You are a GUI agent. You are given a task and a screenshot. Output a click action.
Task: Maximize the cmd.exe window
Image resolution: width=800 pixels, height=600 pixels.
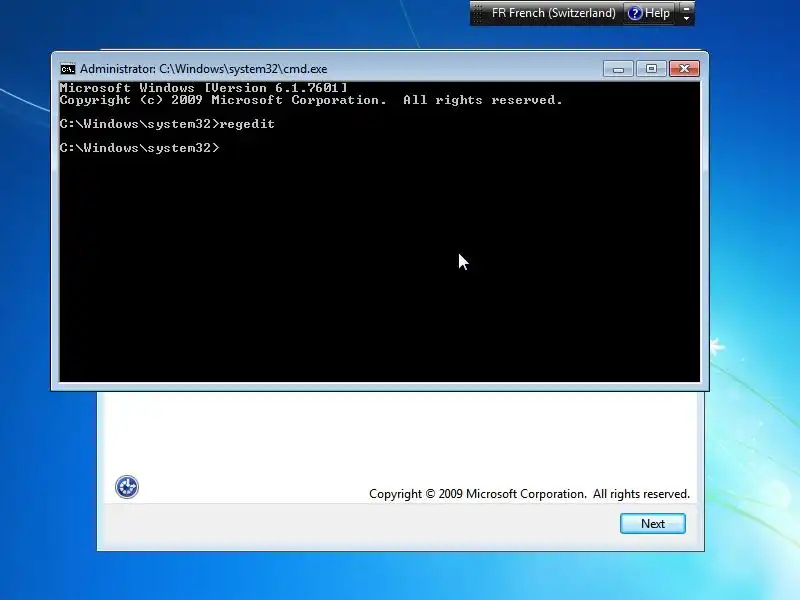pyautogui.click(x=651, y=69)
